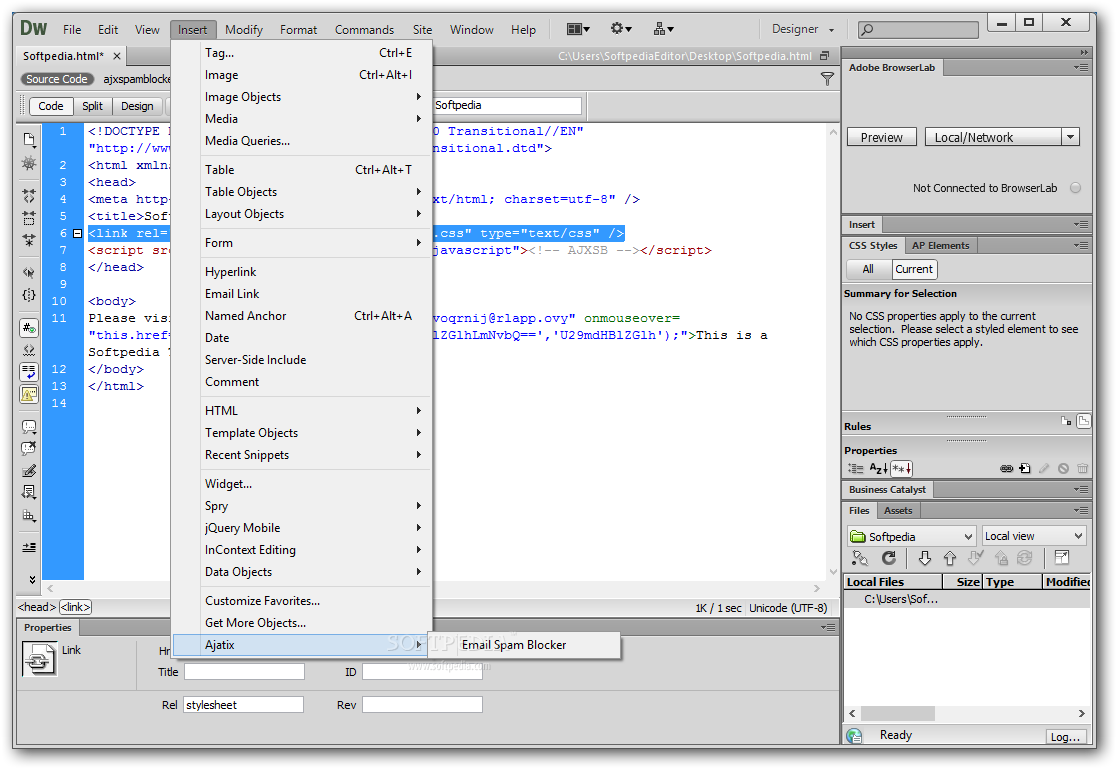Open the Local view dropdown
Image resolution: width=1117 pixels, height=769 pixels.
pos(1034,536)
